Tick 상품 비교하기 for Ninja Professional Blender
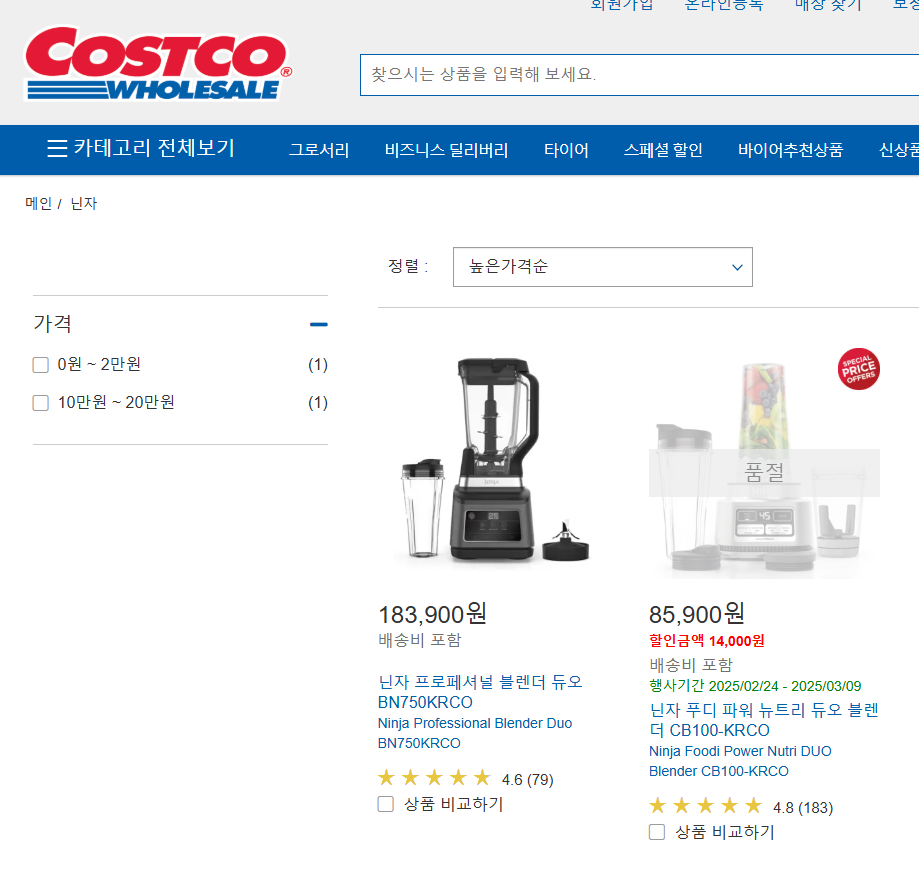919x882 pixels. tap(386, 804)
